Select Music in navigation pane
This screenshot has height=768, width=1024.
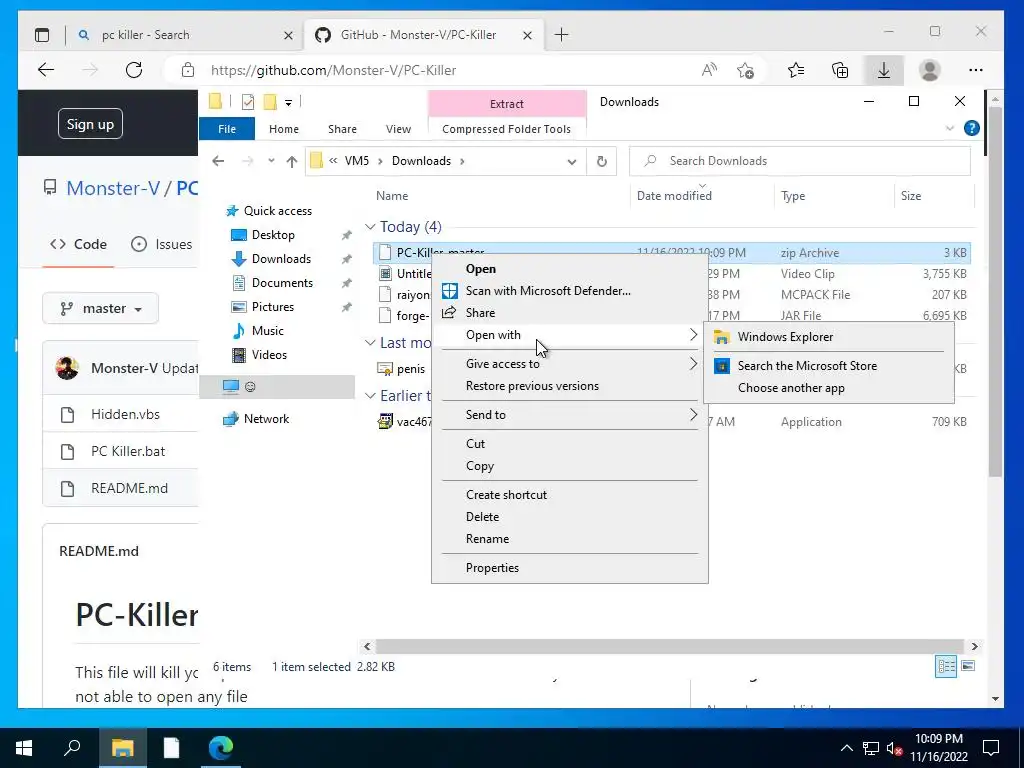tap(268, 331)
